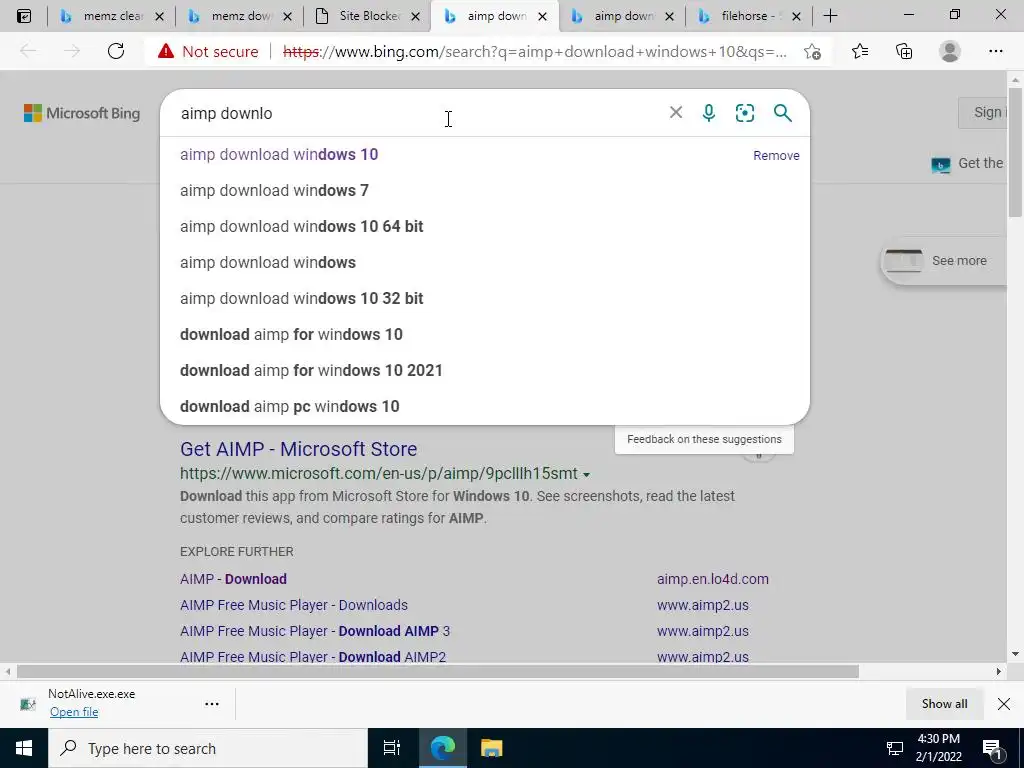Click the horizontal scrollbar thumb
Screen dimensions: 1024x768
[438, 671]
